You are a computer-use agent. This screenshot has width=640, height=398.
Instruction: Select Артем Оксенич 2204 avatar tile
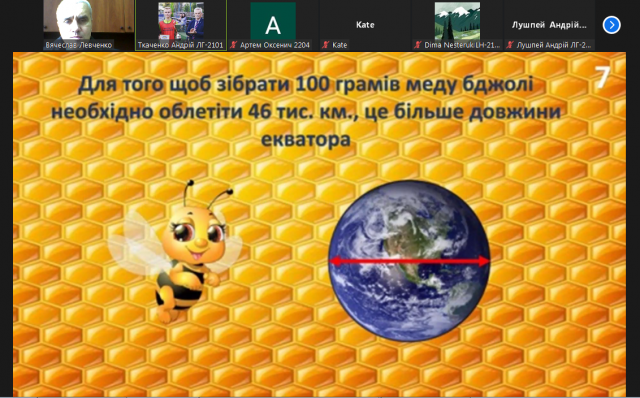pyautogui.click(x=273, y=25)
